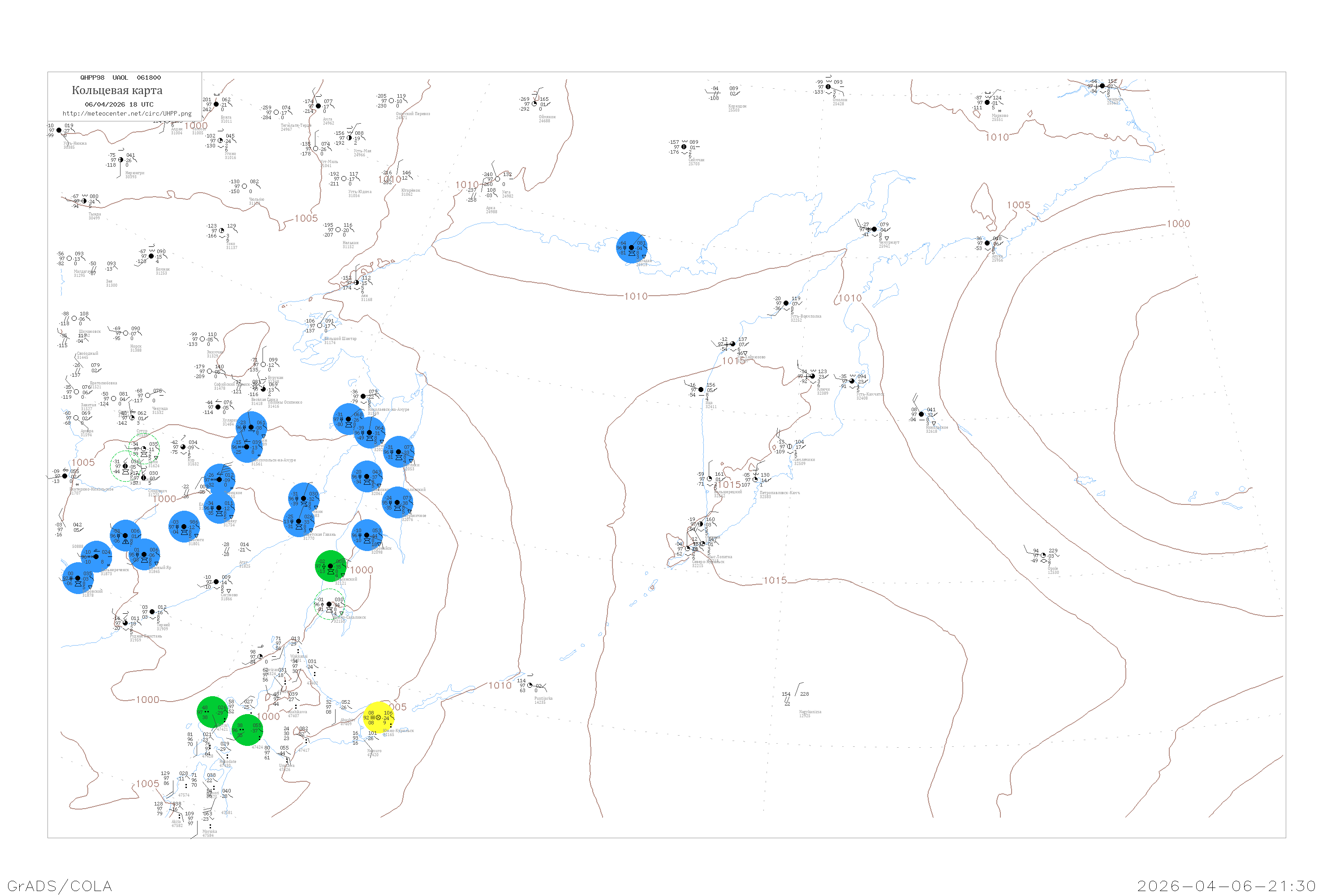Screen dimensions: 1344x896
Task: Click the Петропавловск-Камч station symbol
Action: tap(755, 479)
